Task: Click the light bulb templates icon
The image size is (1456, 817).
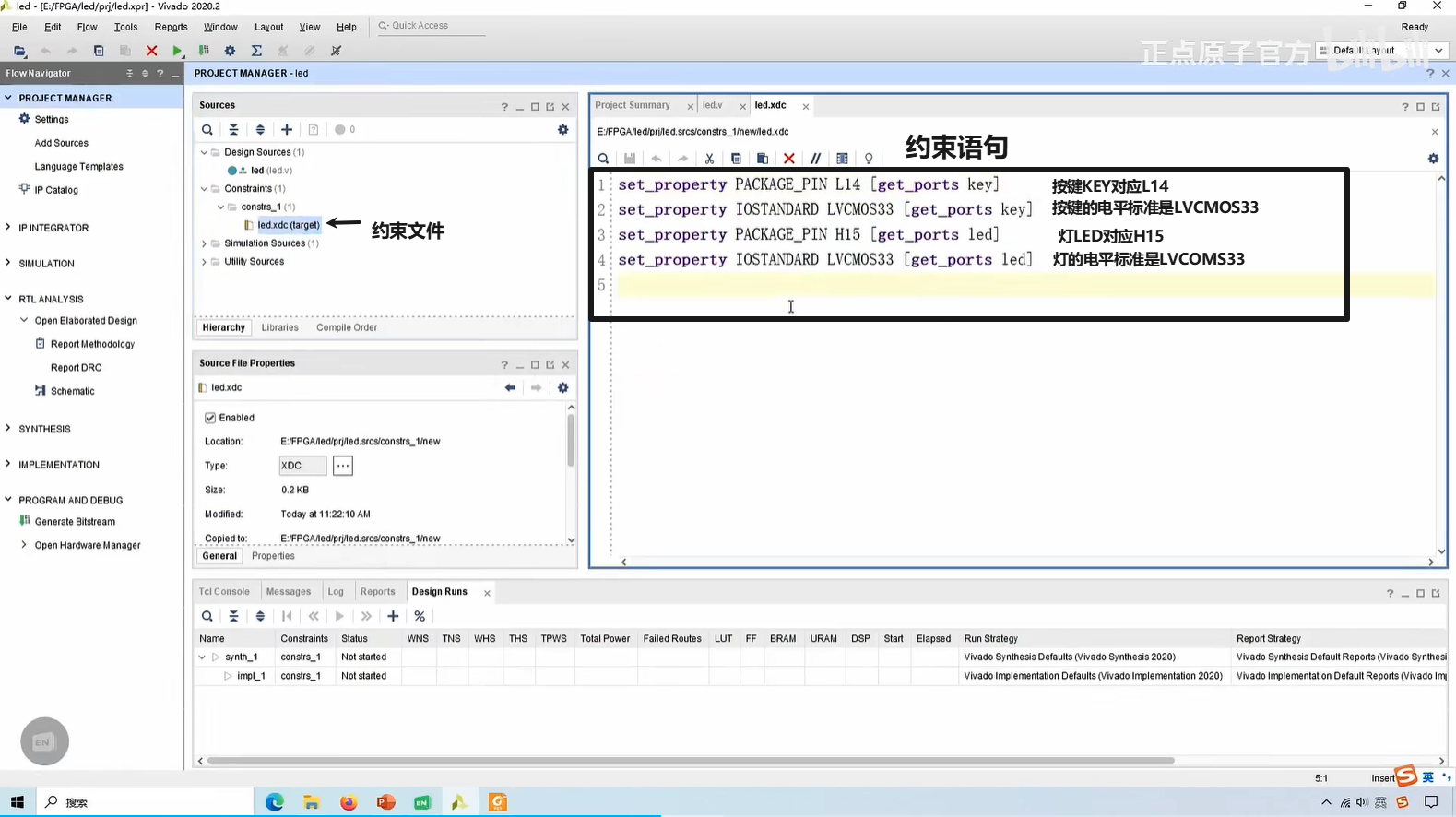Action: [x=869, y=159]
